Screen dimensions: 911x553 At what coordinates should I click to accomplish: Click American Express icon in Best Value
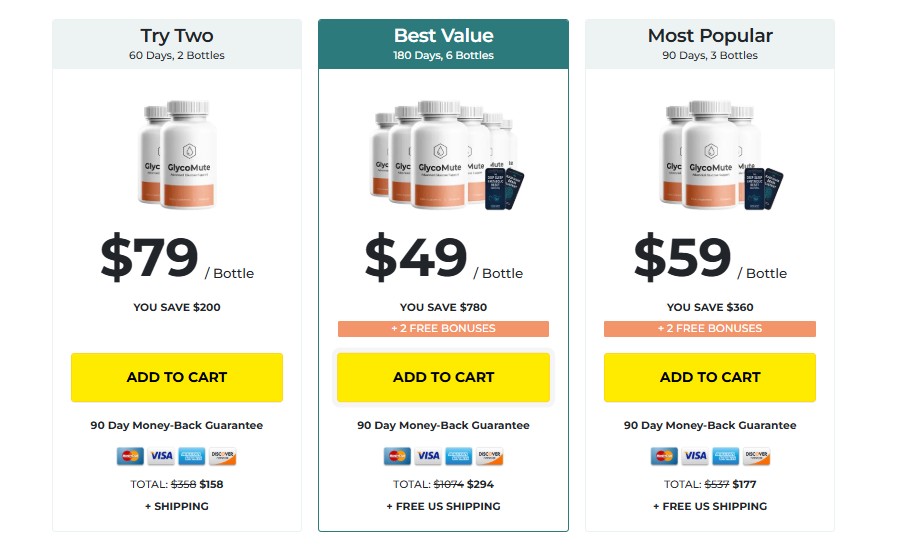click(x=458, y=457)
